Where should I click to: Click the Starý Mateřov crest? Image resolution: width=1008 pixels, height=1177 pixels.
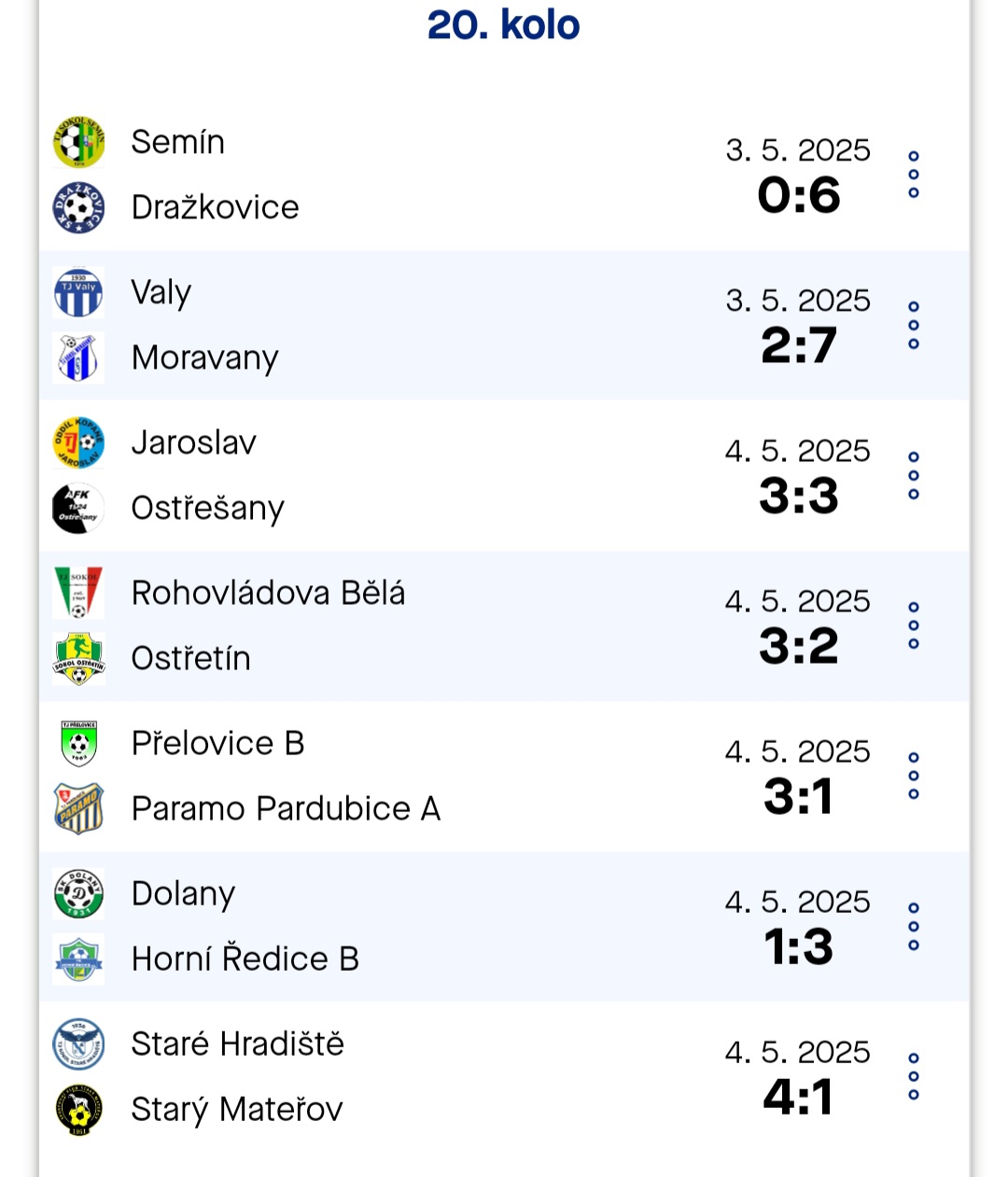click(78, 1110)
